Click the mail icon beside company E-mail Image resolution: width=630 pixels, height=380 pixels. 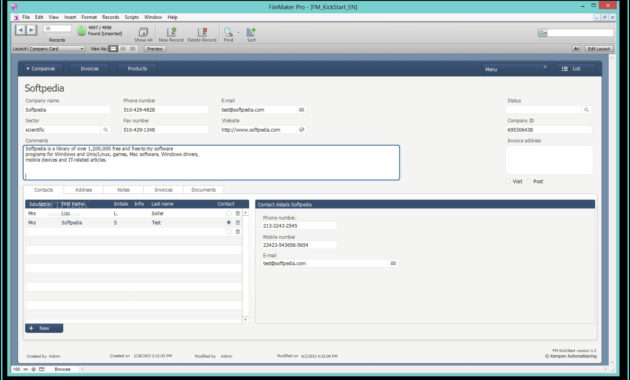(301, 110)
